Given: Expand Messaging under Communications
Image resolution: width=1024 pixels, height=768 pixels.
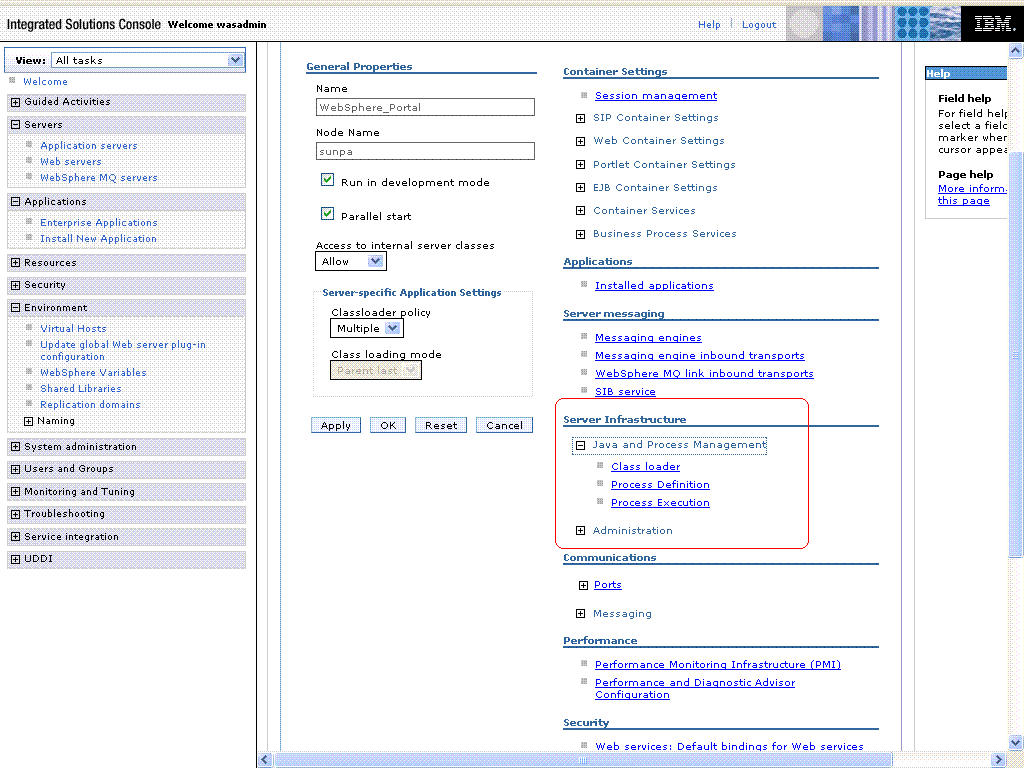Looking at the screenshot, I should coord(580,614).
